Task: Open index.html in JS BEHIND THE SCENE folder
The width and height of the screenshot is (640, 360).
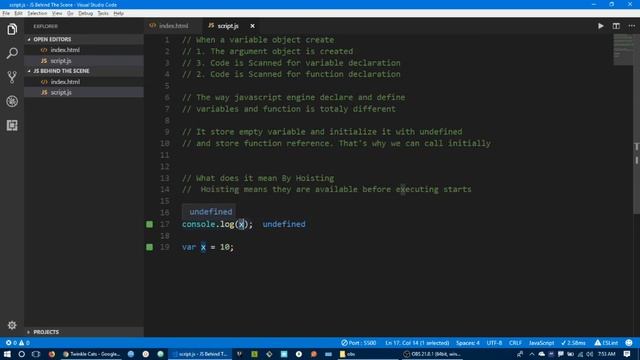Action: [84, 82]
